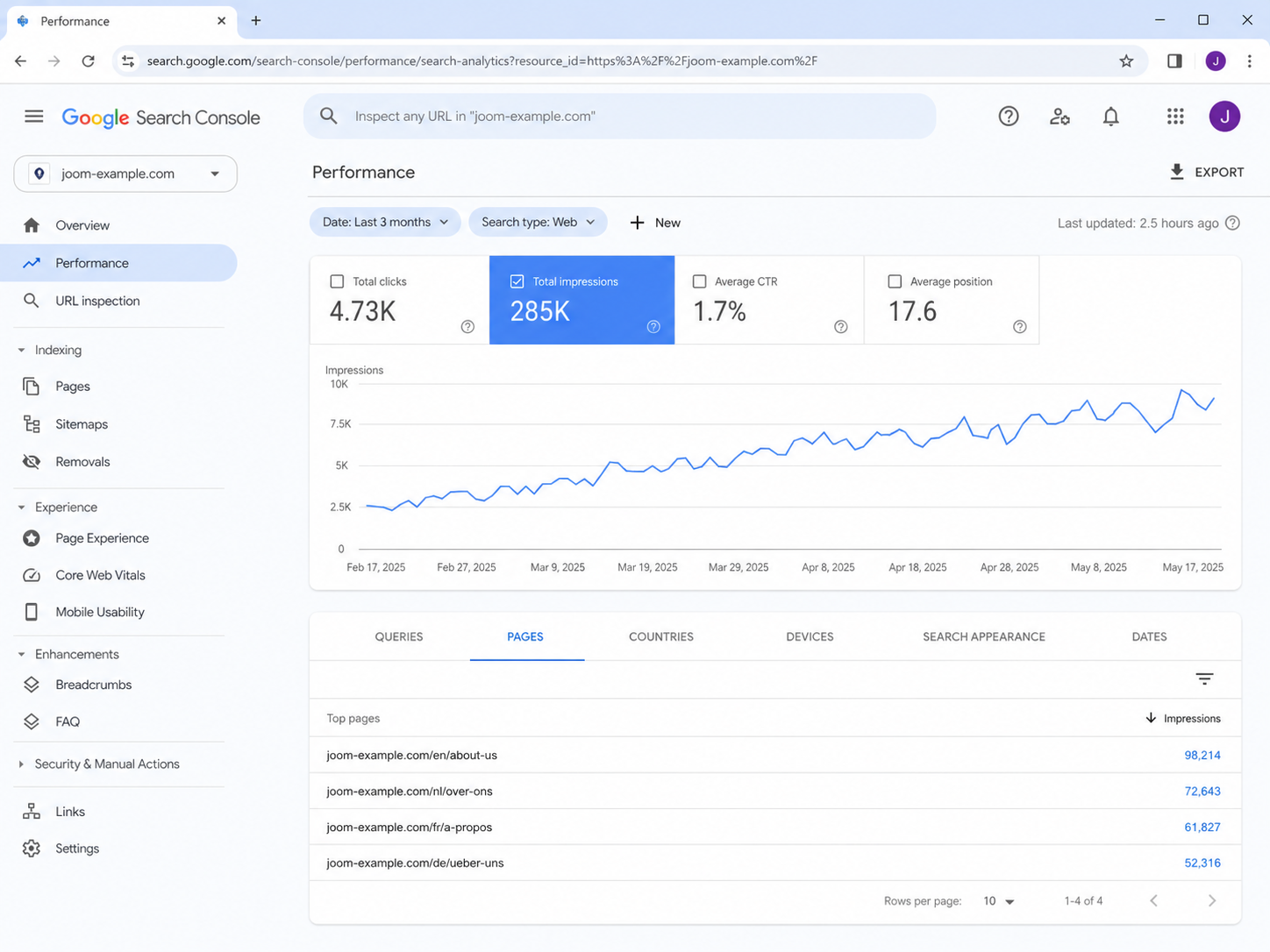Open the purple J account avatar in Search Console
The width and height of the screenshot is (1270, 952).
point(1224,117)
